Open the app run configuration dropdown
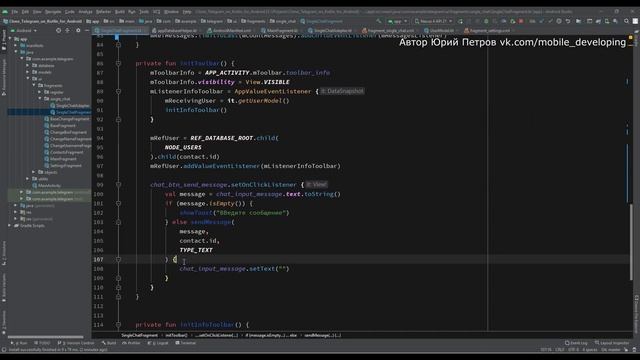Screen dimensions: 640x360 coord(398,21)
